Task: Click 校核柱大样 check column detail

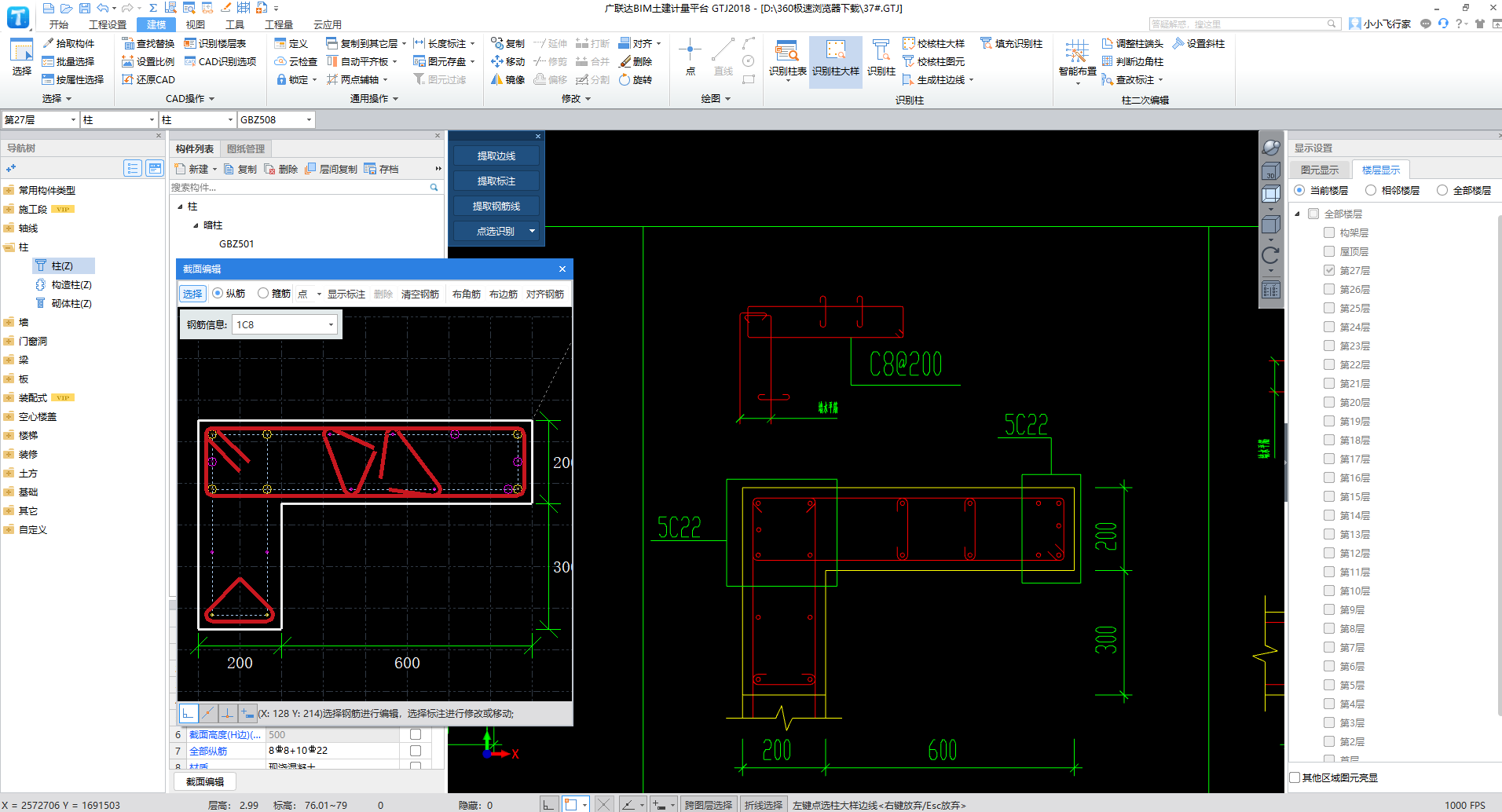Action: tap(933, 43)
